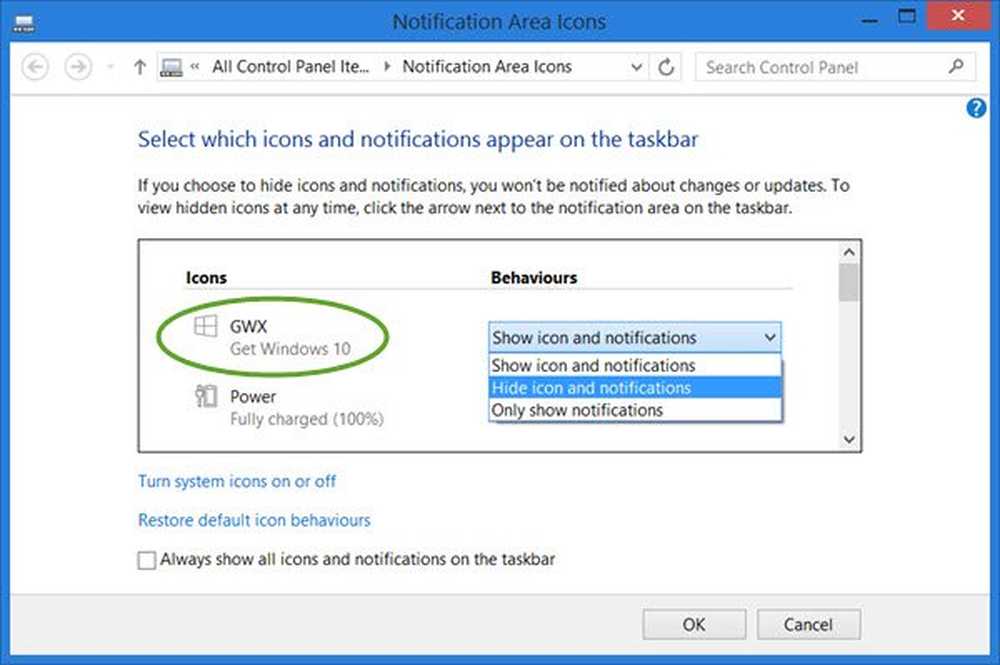1000x665 pixels.
Task: Click the Search Control Panel field
Action: click(x=820, y=67)
